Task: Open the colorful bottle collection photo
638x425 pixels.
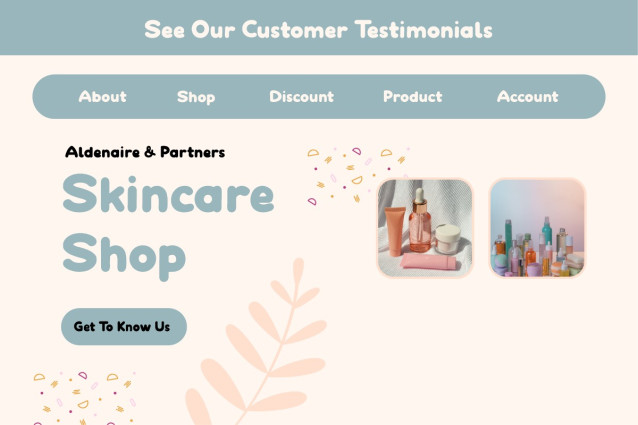Action: [537, 228]
